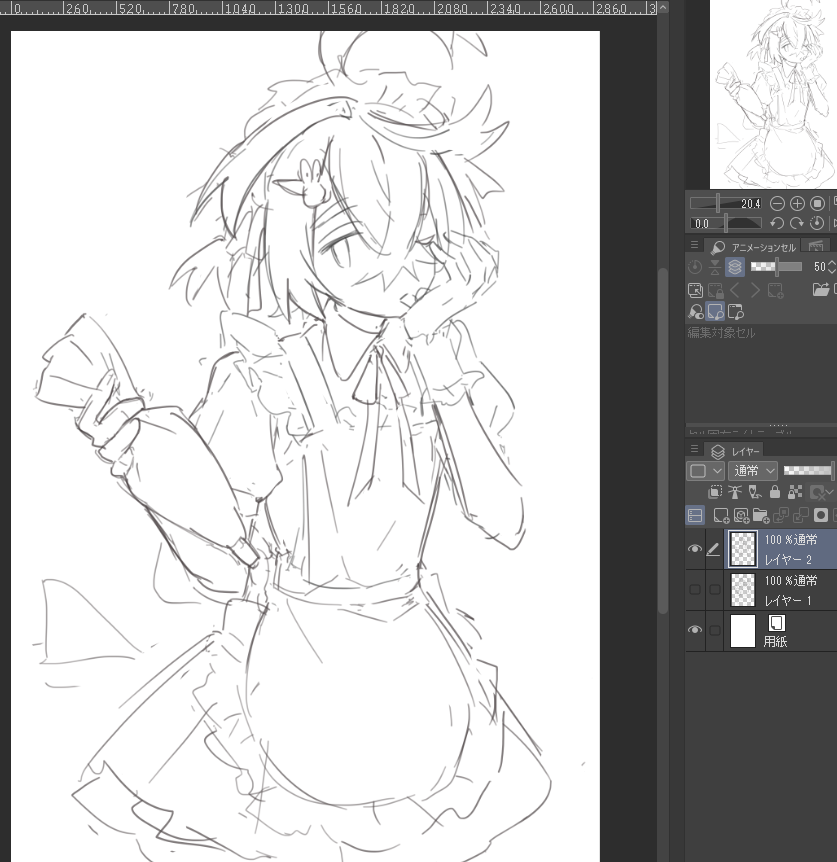Select the レイヤー 2 layer name

[x=789, y=560]
